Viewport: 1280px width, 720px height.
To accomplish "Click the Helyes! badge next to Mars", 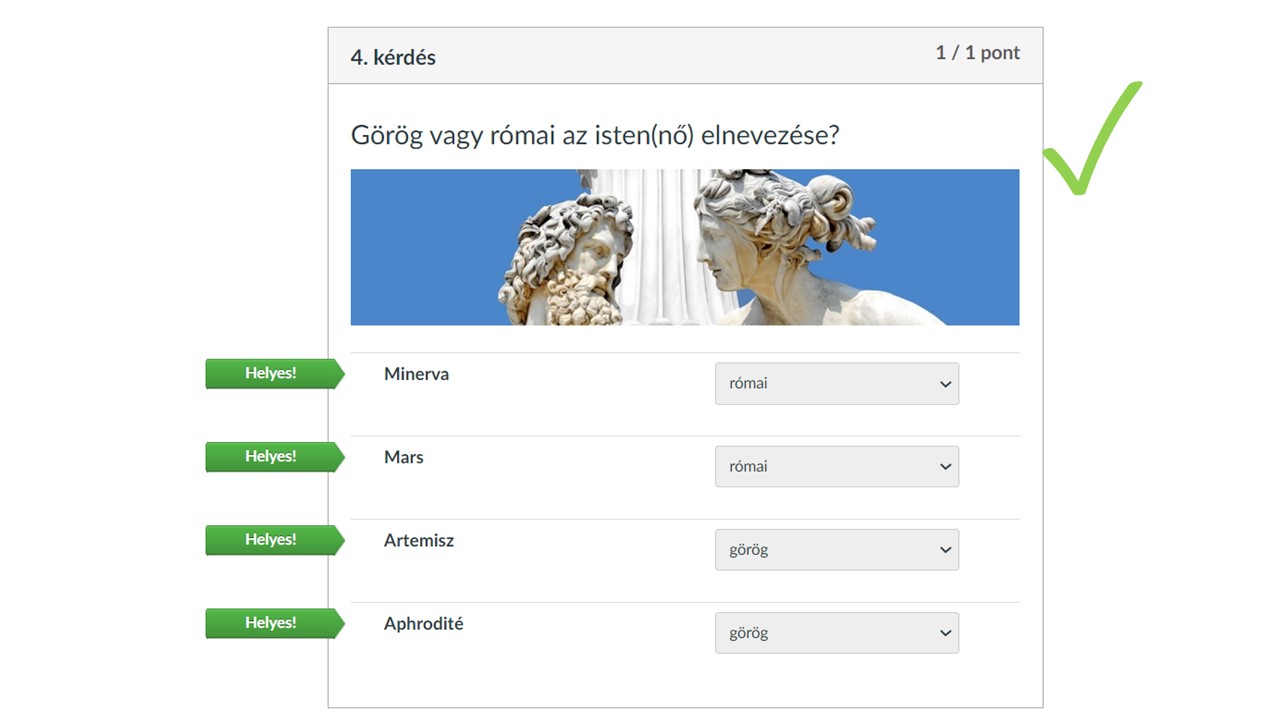I will [x=274, y=457].
